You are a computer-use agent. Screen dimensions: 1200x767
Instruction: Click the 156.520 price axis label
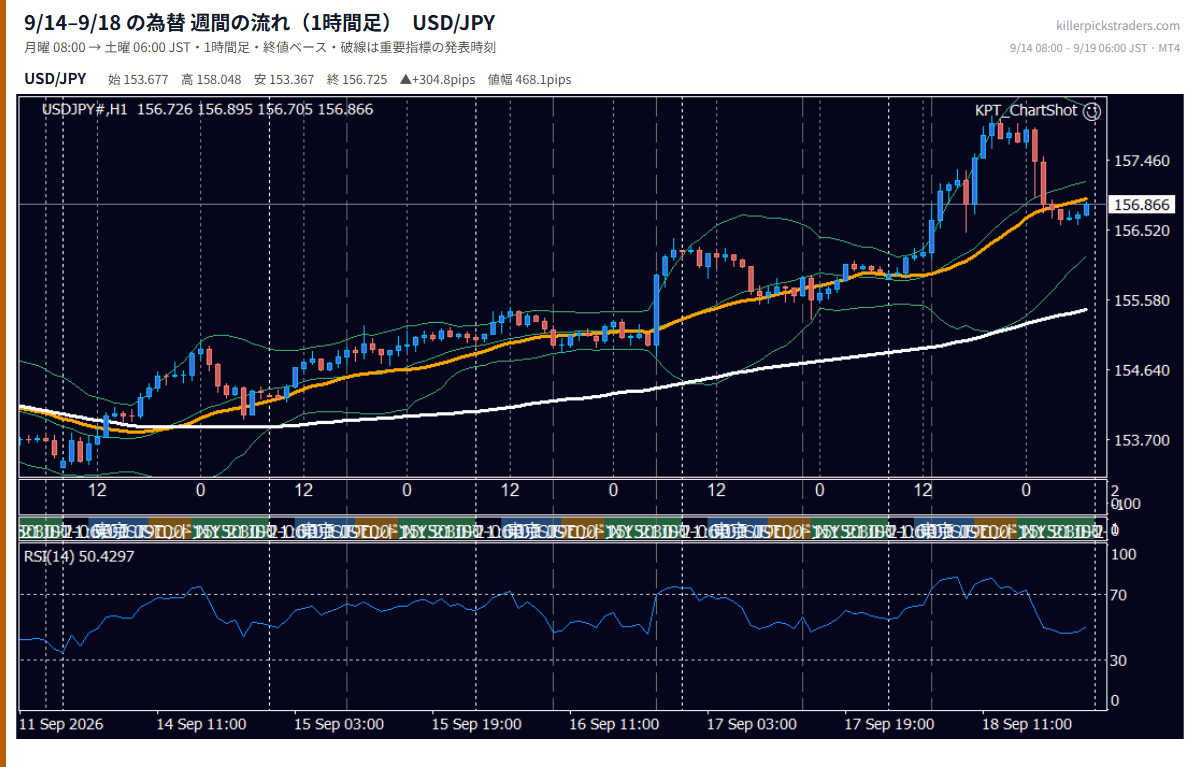1141,231
